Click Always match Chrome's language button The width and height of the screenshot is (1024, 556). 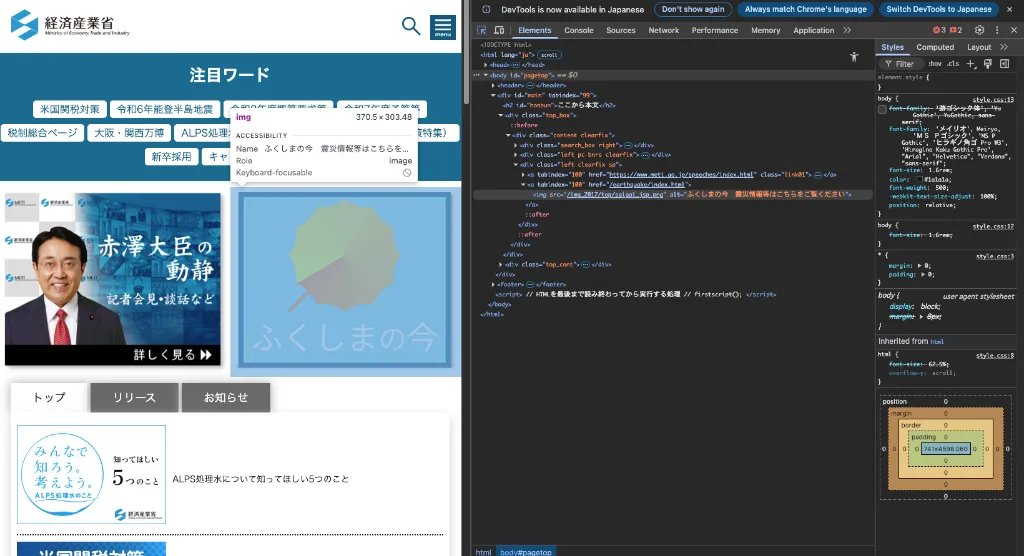coord(805,9)
